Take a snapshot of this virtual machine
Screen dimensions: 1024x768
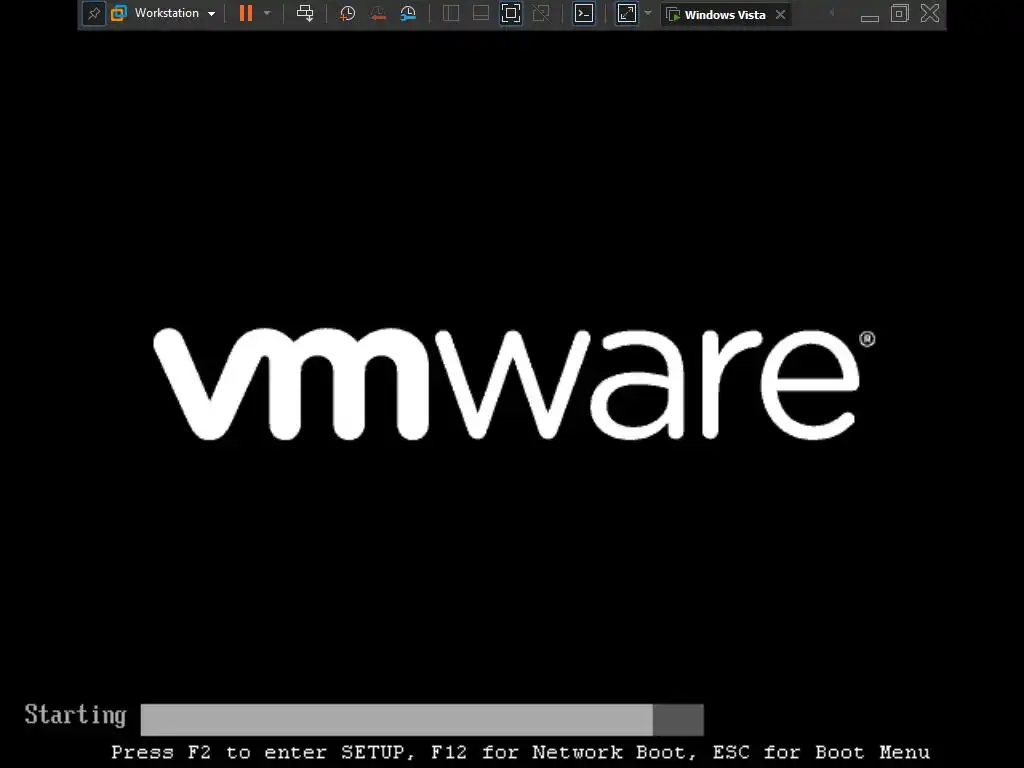click(x=347, y=13)
